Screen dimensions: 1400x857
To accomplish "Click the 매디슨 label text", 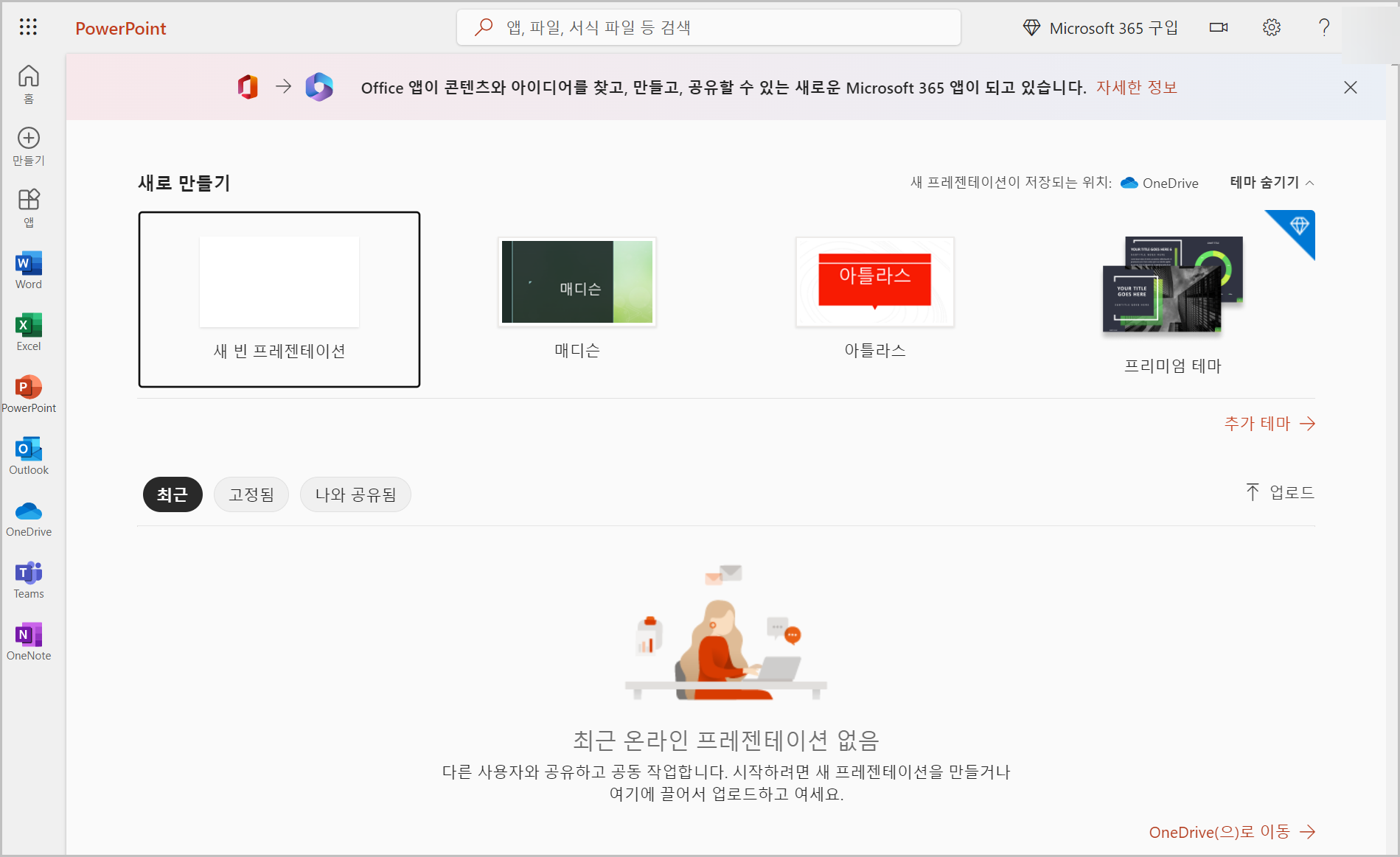I will coord(577,350).
